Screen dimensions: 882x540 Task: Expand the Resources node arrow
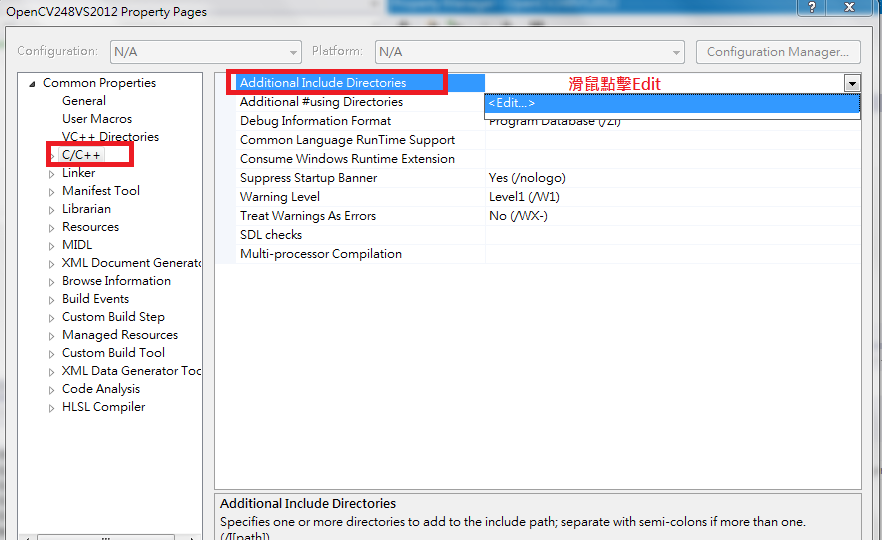pos(51,228)
